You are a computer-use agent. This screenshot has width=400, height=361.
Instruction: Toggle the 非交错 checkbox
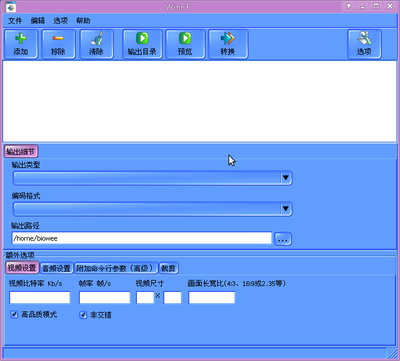[x=83, y=315]
